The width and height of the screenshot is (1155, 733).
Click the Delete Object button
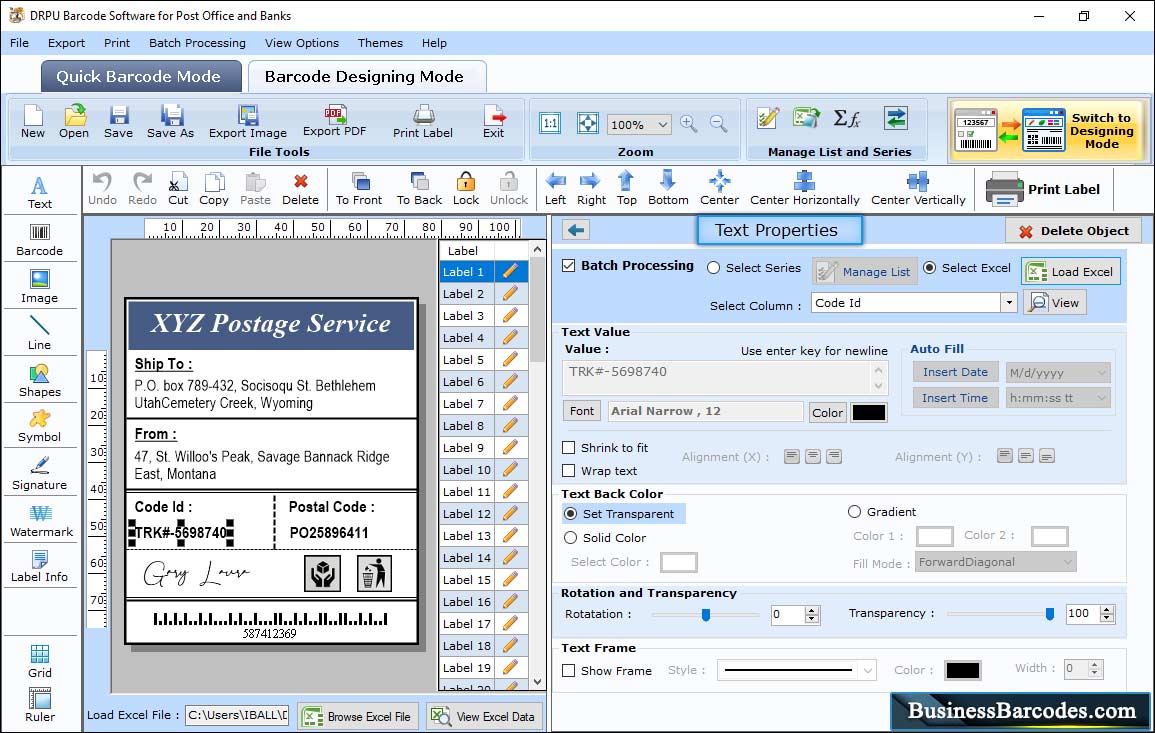1073,231
